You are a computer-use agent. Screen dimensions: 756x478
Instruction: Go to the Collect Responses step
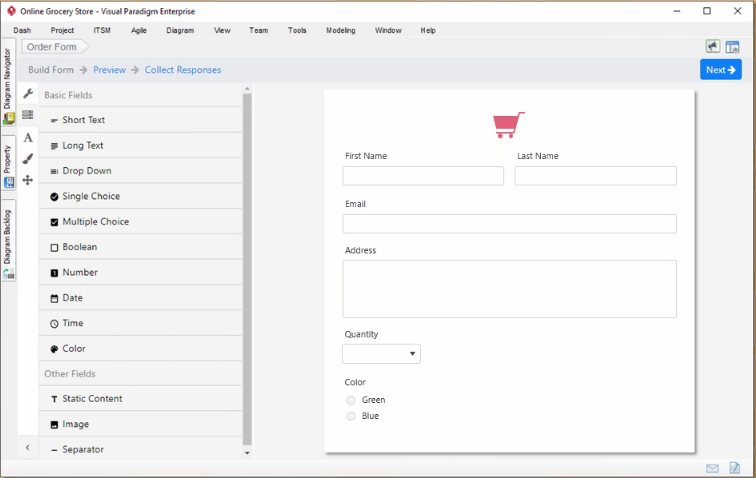[183, 70]
